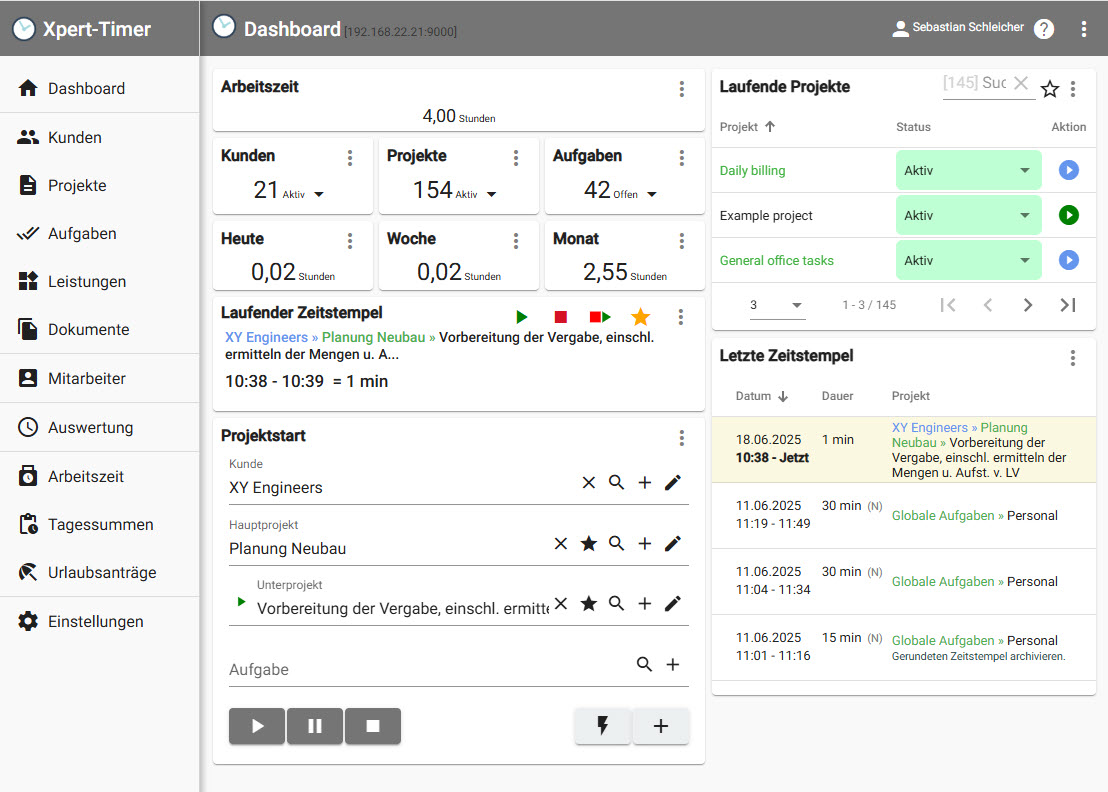
Task: Open status dropdown for Example project
Action: [968, 215]
